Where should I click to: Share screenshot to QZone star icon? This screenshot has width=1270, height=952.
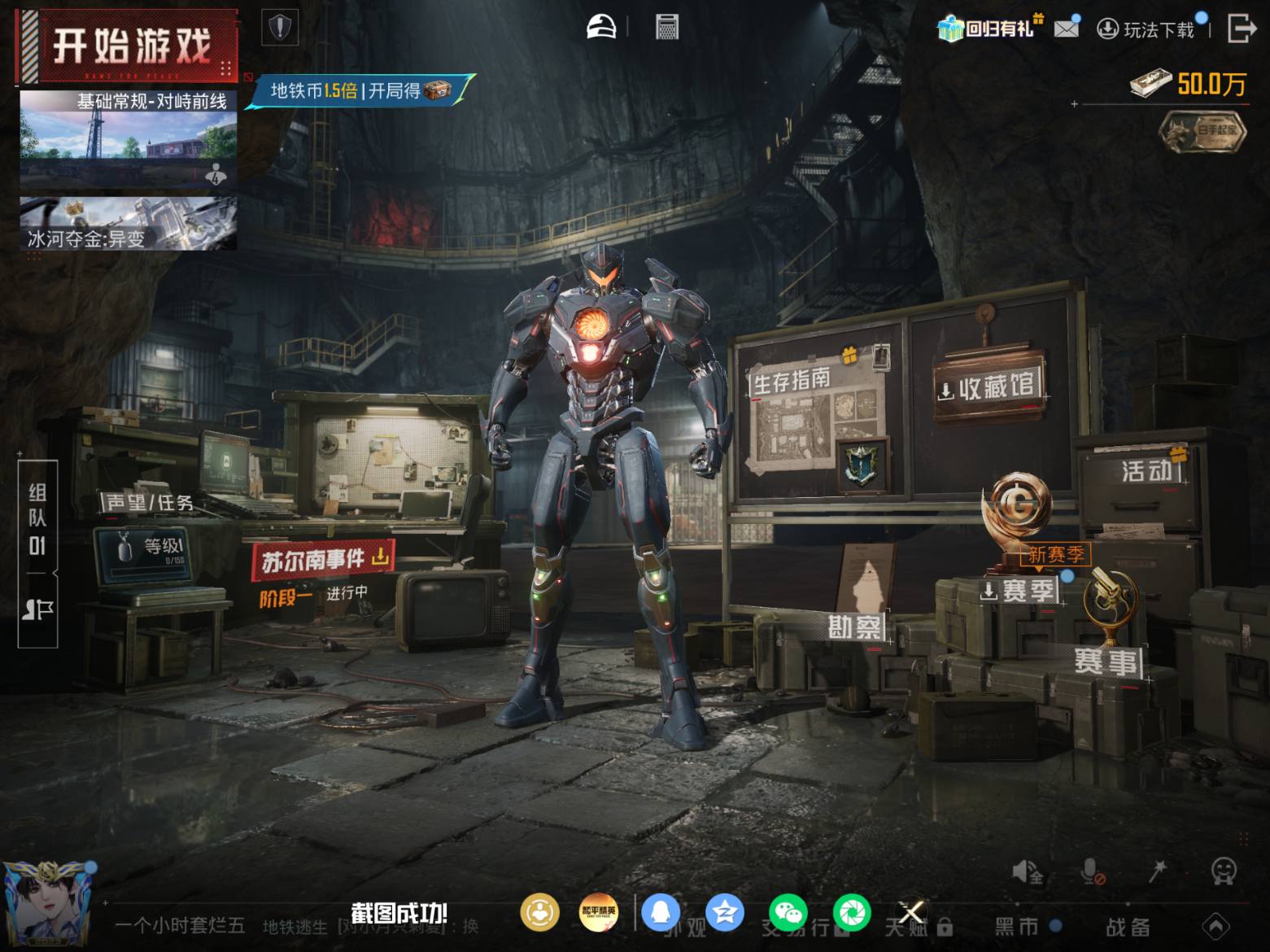[724, 912]
